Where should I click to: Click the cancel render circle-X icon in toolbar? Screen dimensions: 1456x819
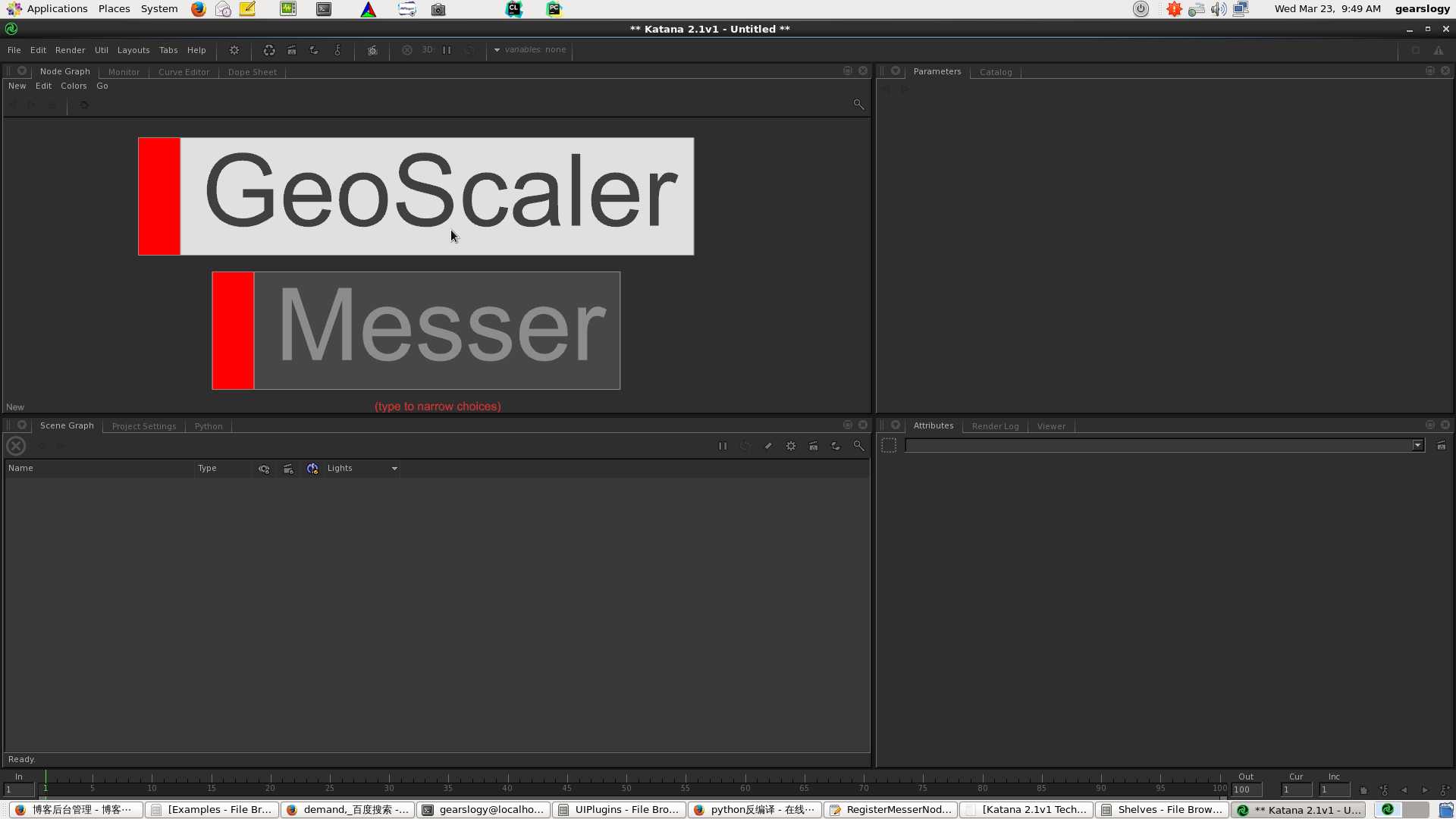coord(407,50)
